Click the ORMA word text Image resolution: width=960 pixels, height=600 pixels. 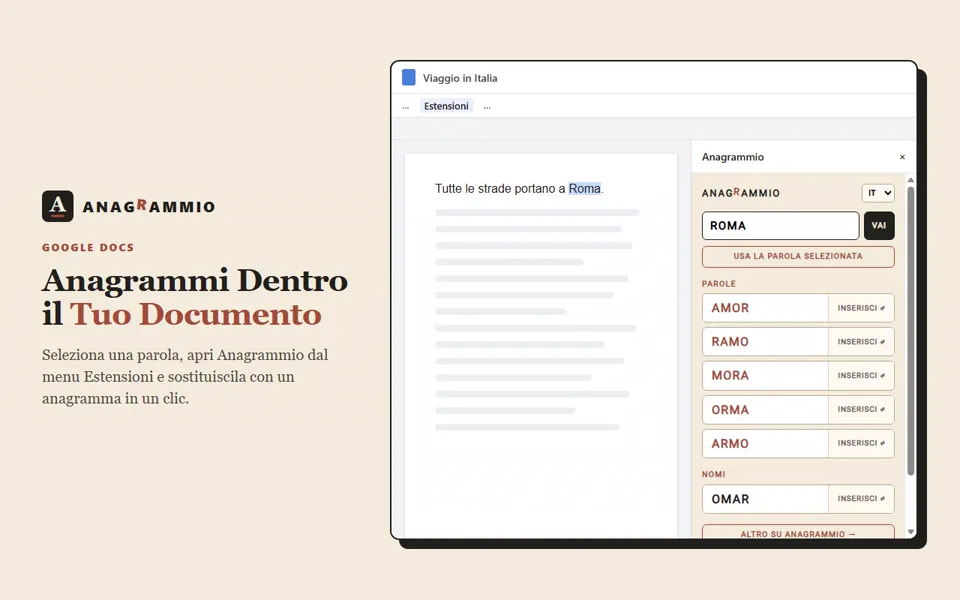[730, 410]
